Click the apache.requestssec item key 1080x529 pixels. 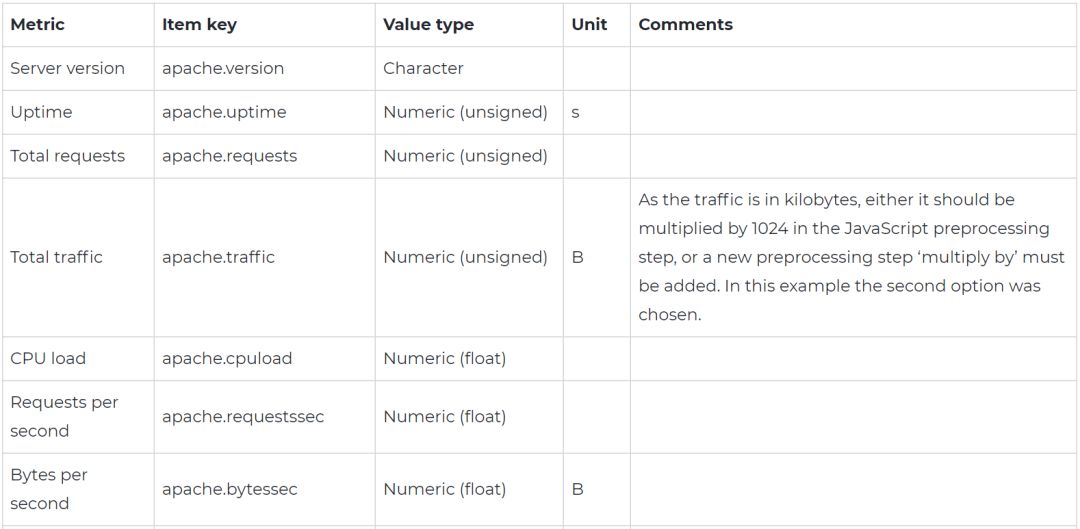pos(243,416)
